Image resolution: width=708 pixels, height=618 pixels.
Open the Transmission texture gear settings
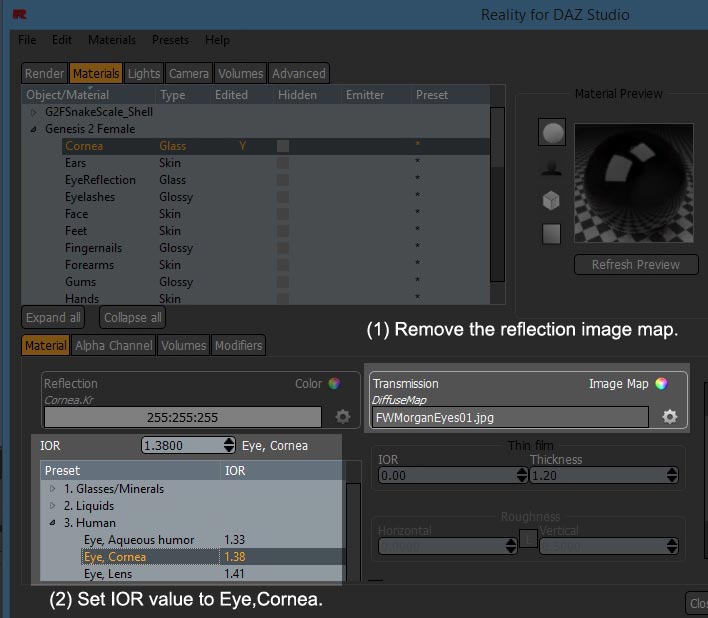click(670, 416)
